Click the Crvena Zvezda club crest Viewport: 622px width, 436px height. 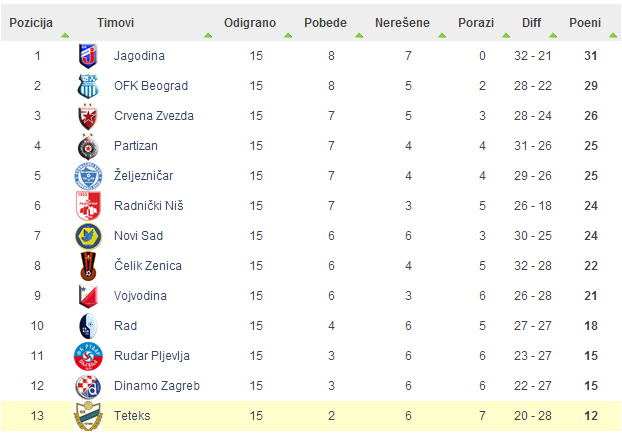pyautogui.click(x=88, y=116)
